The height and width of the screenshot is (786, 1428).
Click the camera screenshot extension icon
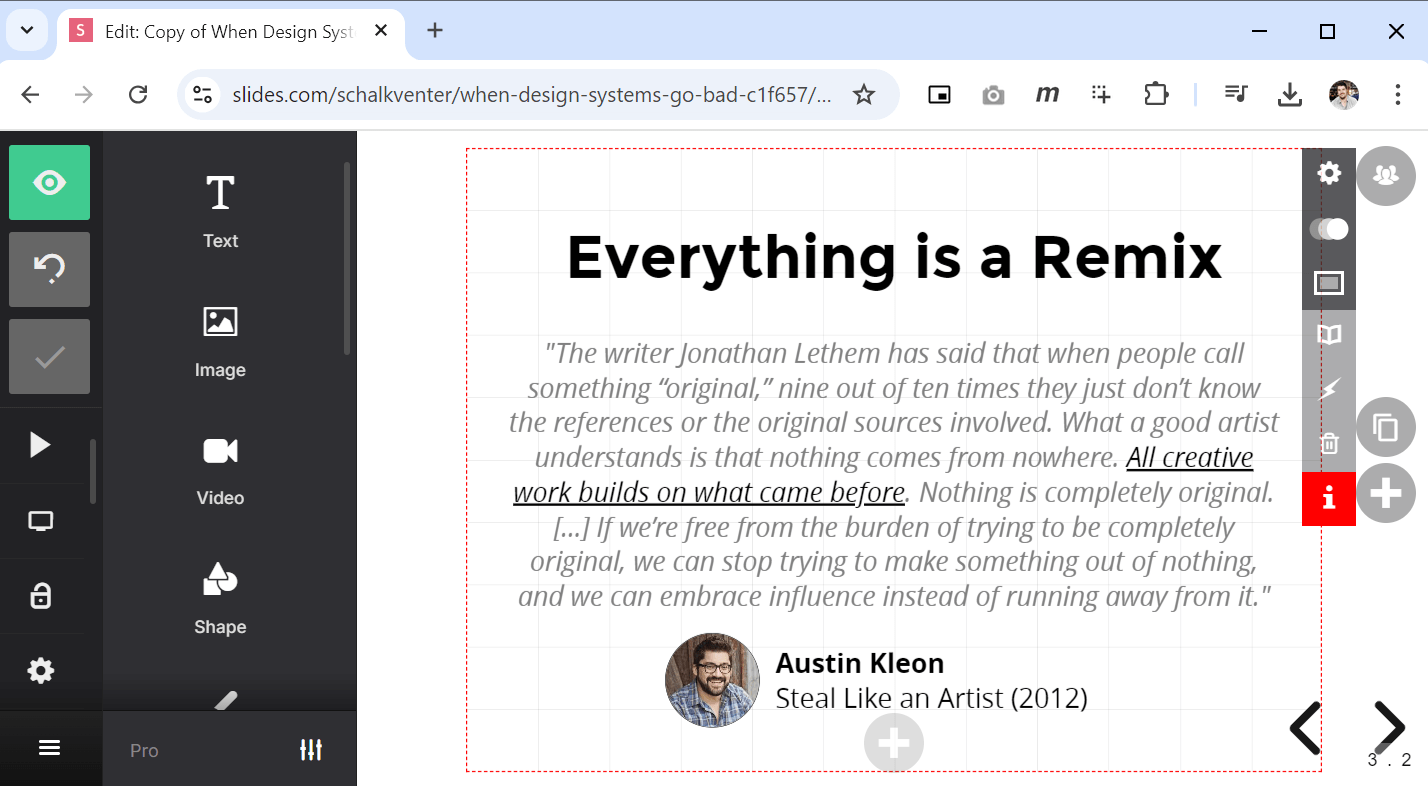click(993, 95)
